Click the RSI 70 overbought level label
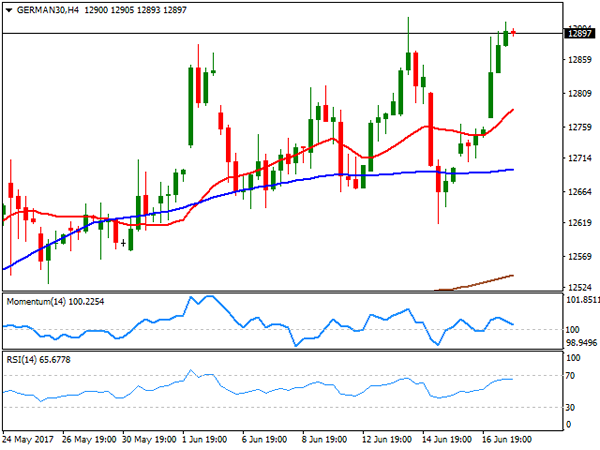Screen dimensions: 600x450 [571, 376]
